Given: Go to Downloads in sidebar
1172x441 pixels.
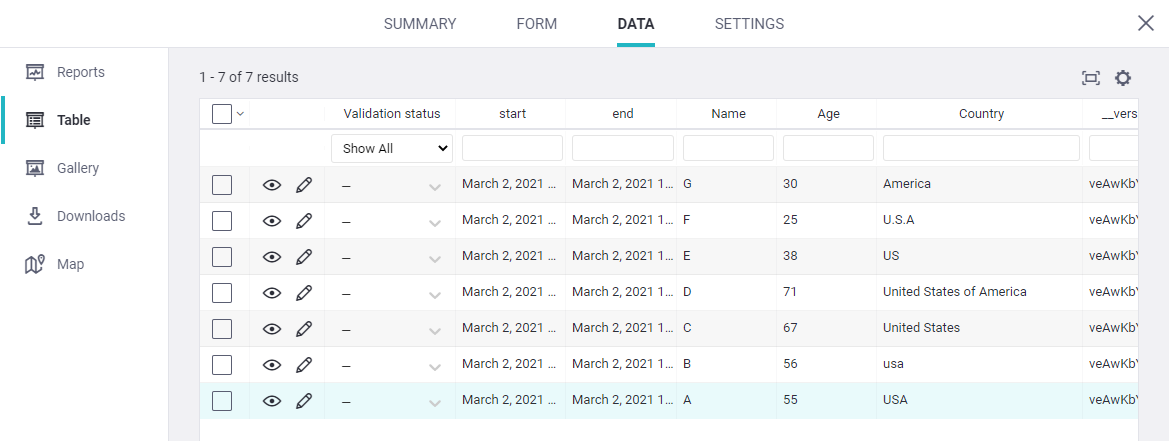Looking at the screenshot, I should 90,216.
